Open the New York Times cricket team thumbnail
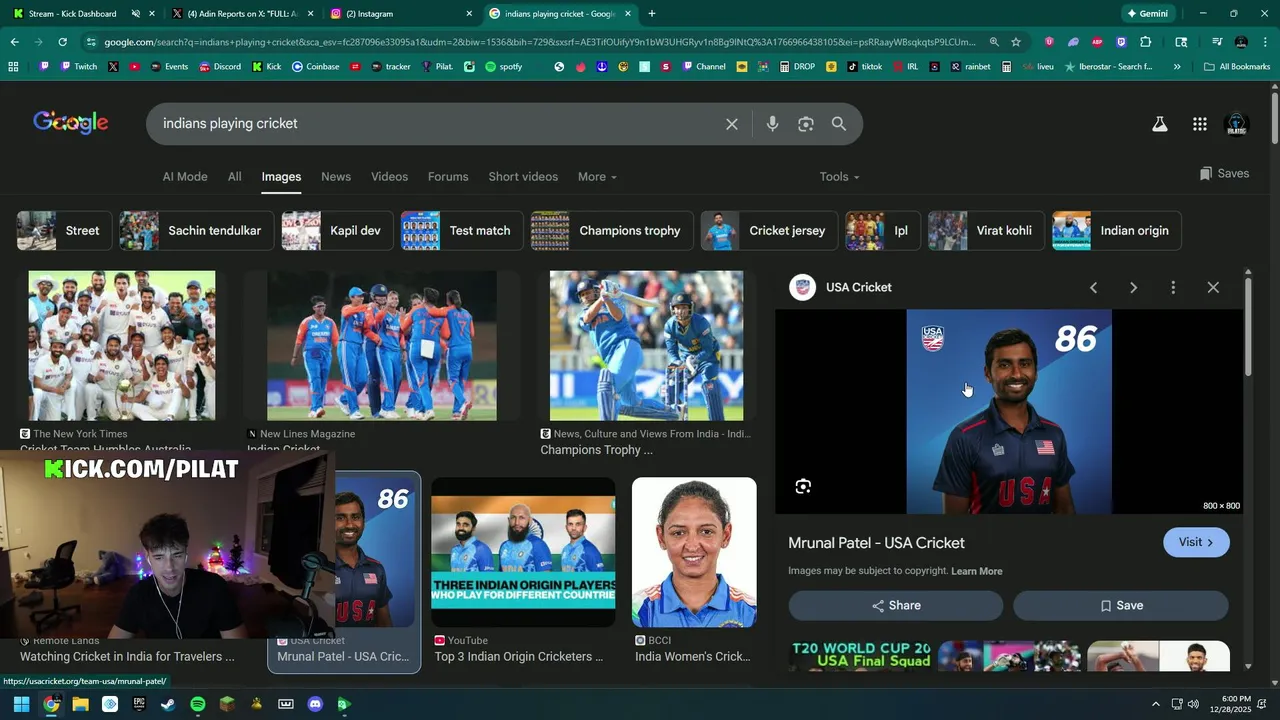Viewport: 1280px width, 720px height. 122,346
